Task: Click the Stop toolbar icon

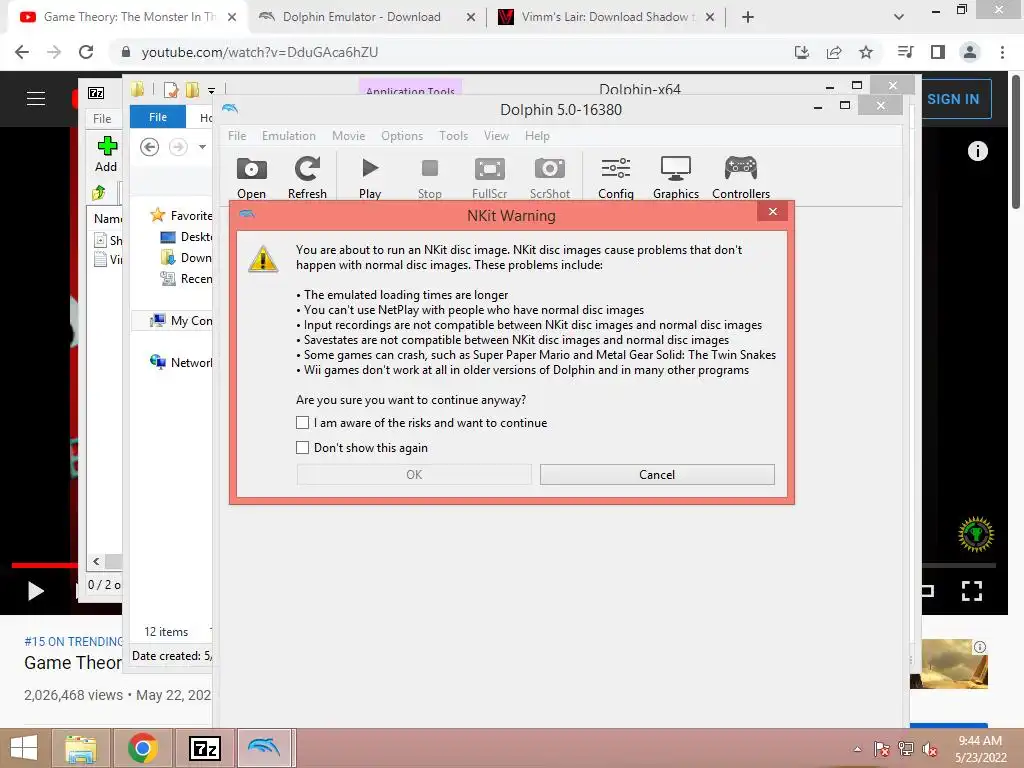Action: click(430, 178)
